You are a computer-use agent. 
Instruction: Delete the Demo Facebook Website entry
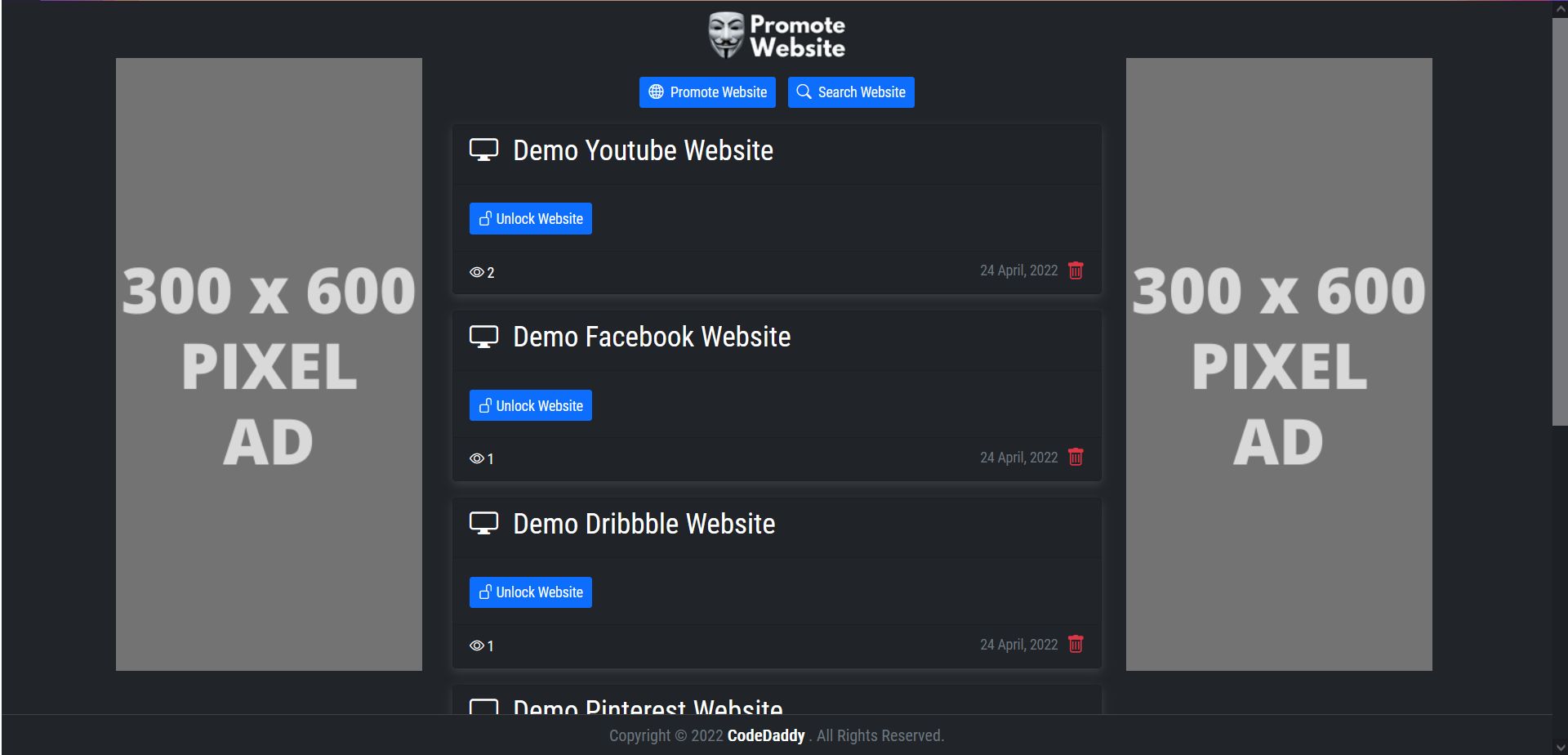(x=1076, y=457)
